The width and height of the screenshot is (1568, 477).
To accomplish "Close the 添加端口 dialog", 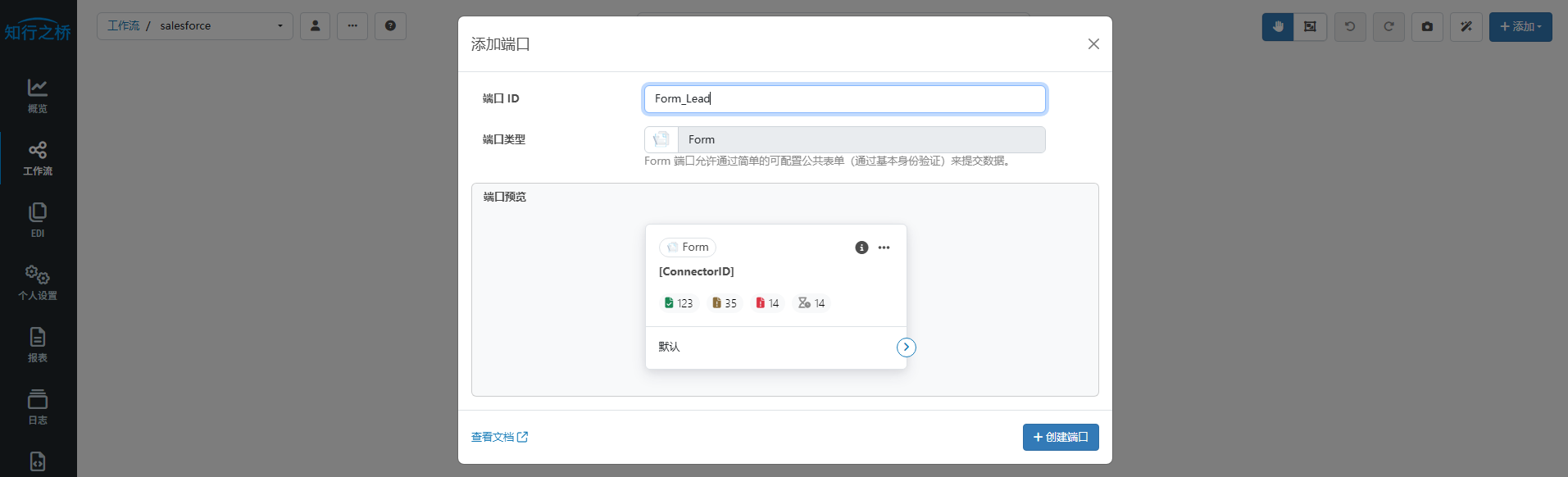I will (x=1093, y=44).
